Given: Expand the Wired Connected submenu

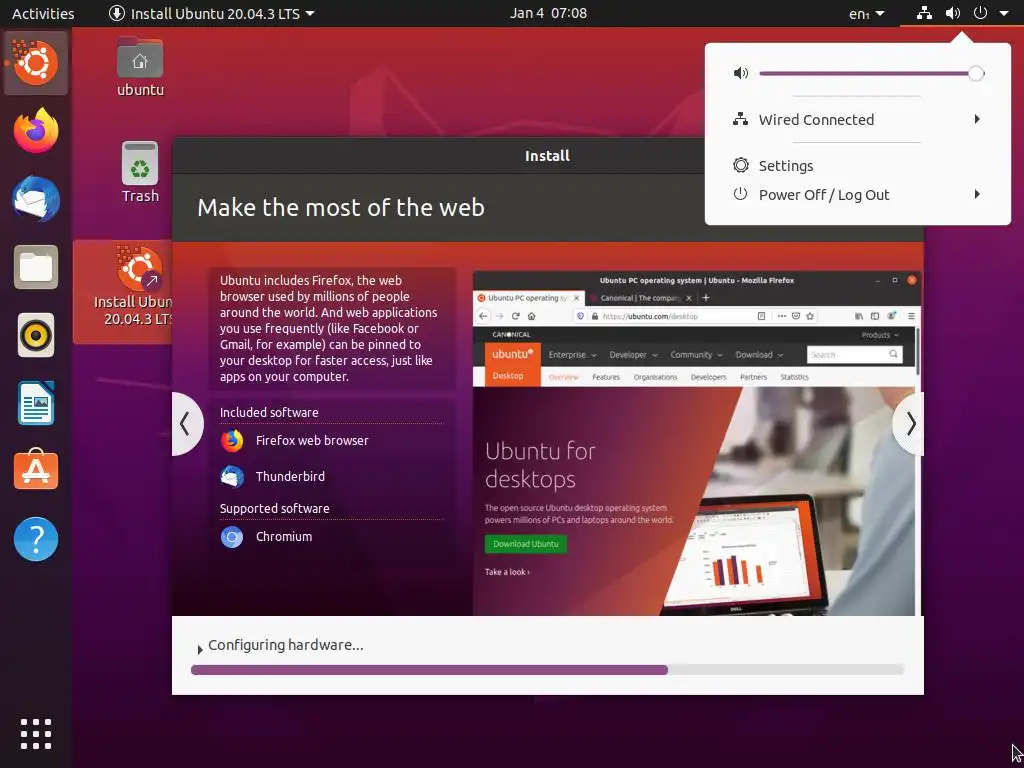Looking at the screenshot, I should coord(977,119).
